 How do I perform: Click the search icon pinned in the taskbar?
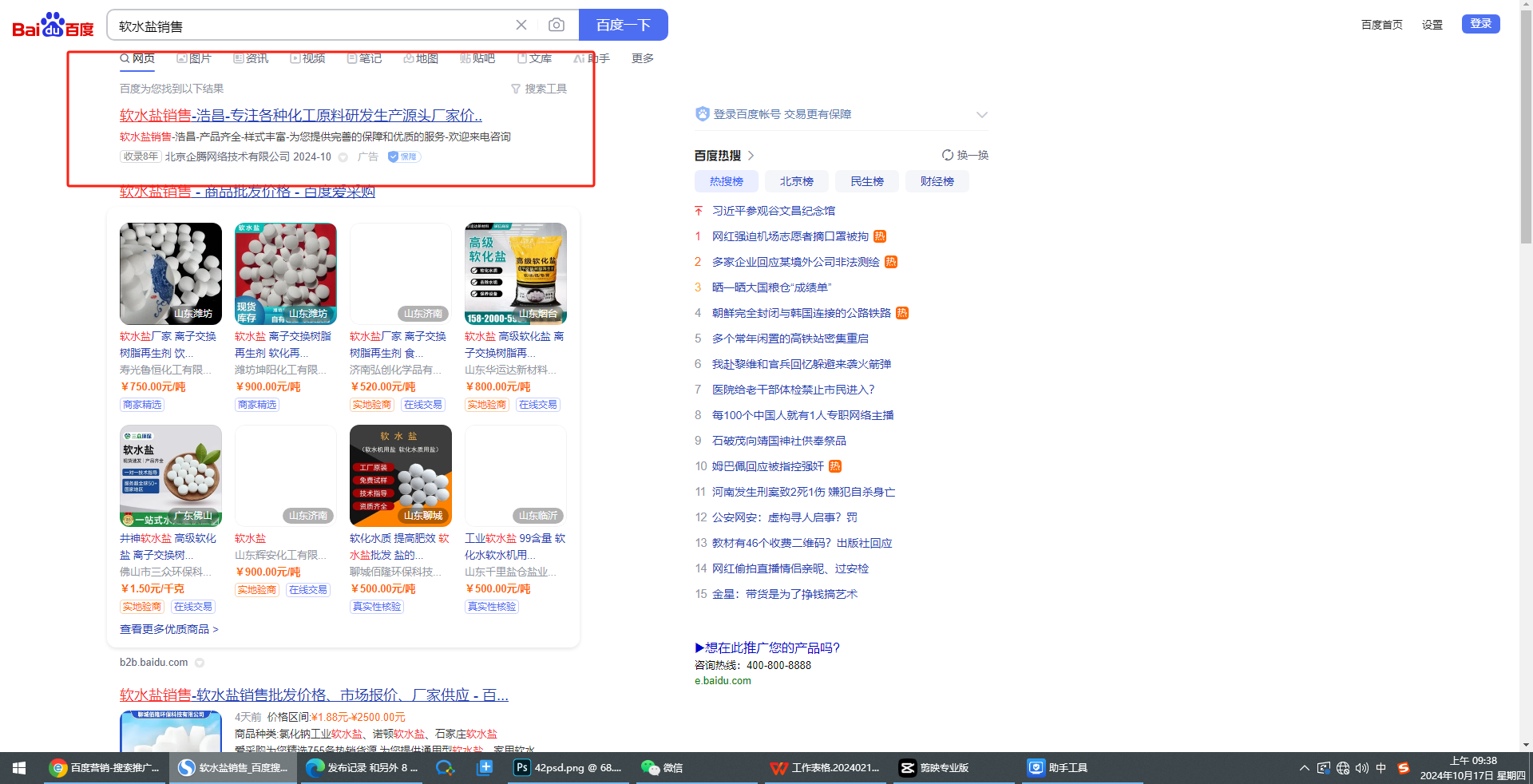pos(445,768)
